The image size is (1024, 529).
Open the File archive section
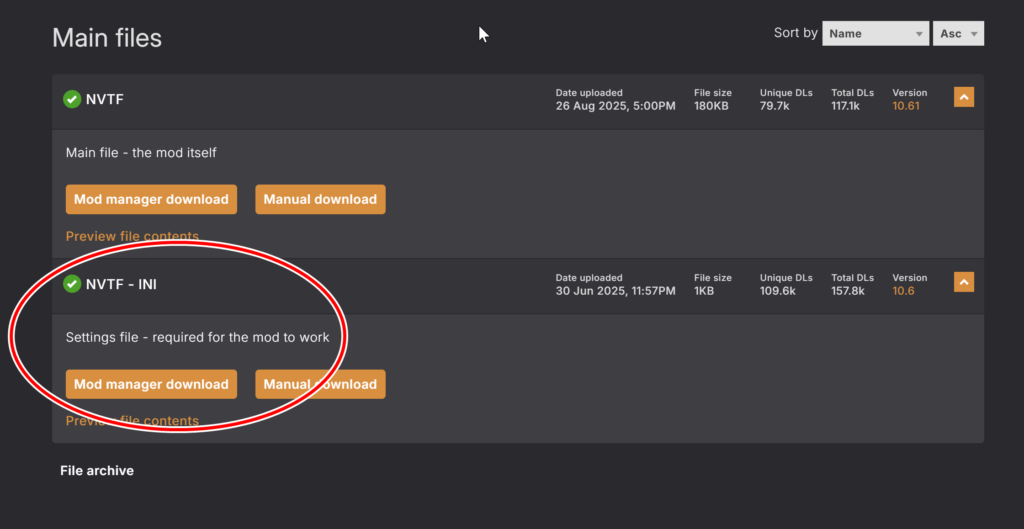coord(97,470)
